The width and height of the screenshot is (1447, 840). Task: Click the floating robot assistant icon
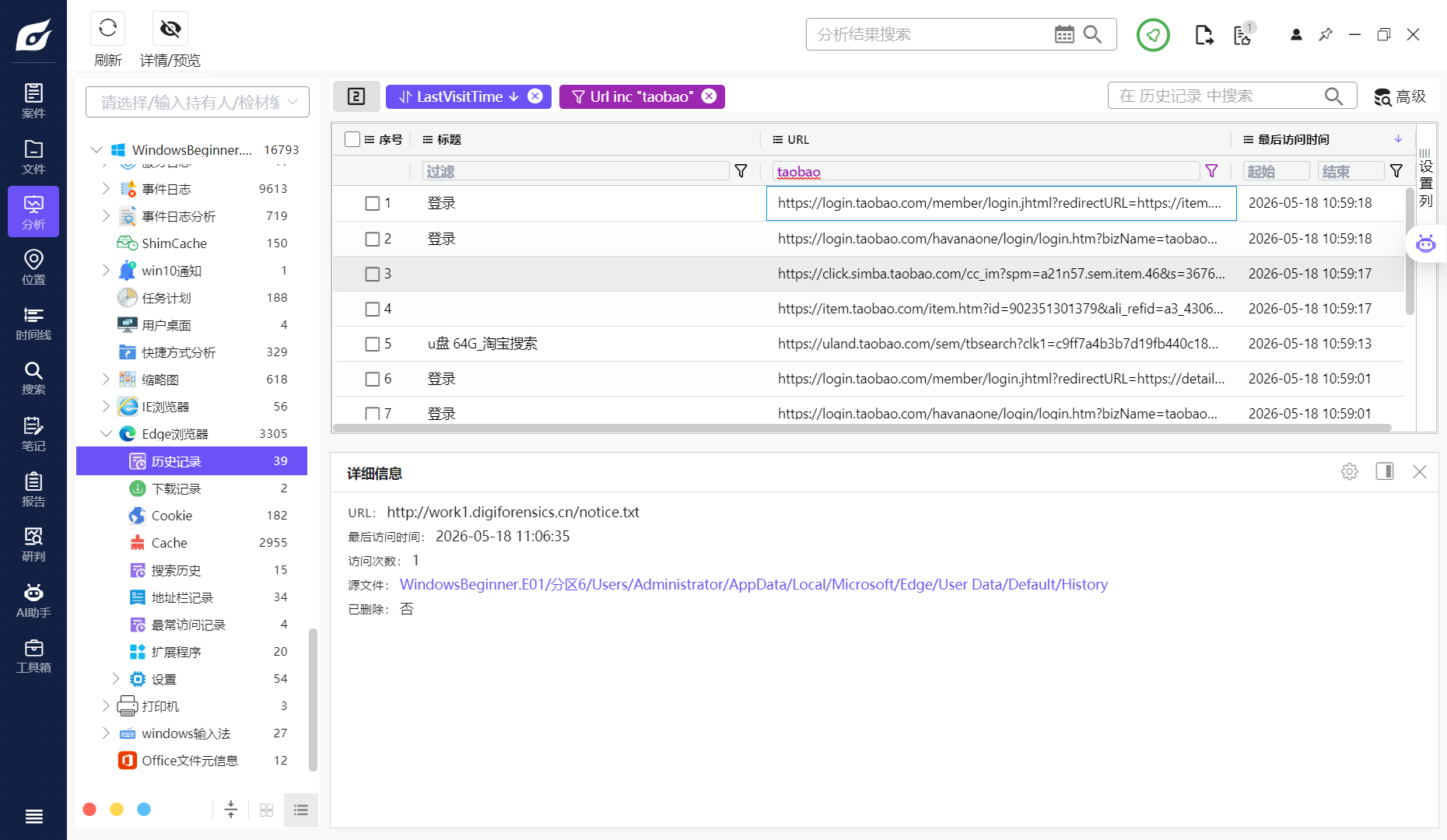[x=1425, y=243]
